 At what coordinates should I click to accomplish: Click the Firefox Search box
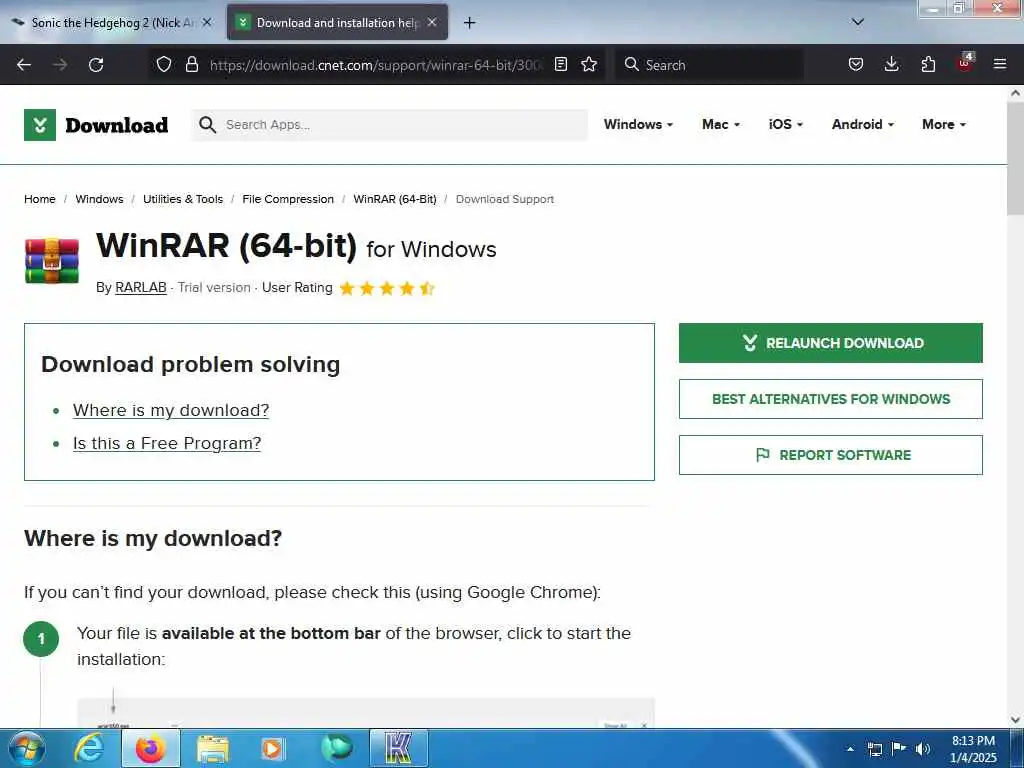pos(709,65)
